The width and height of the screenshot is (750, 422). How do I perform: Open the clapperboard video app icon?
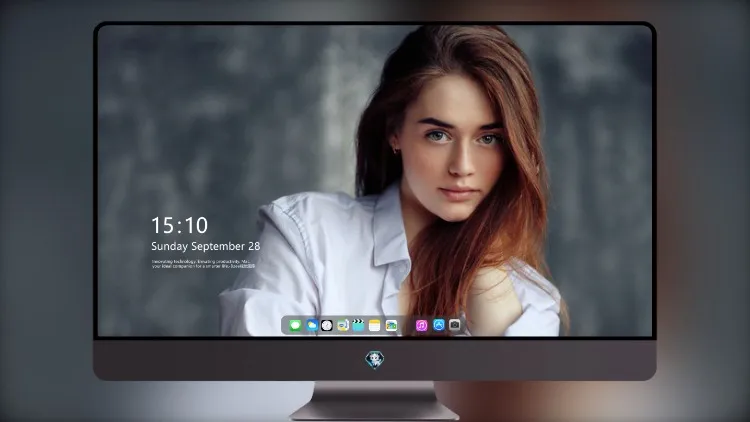click(x=358, y=325)
